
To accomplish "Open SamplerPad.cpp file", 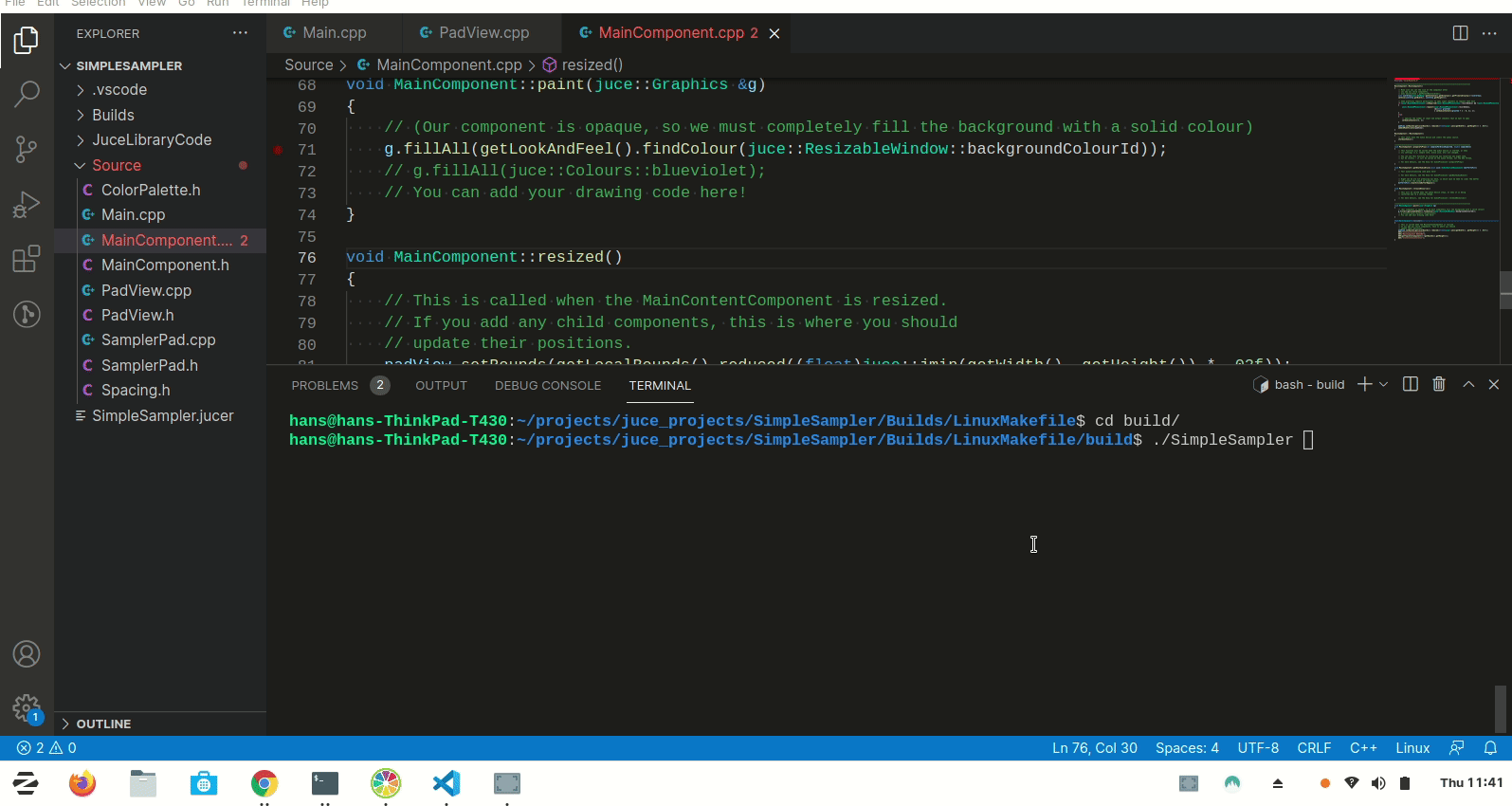I will (158, 339).
